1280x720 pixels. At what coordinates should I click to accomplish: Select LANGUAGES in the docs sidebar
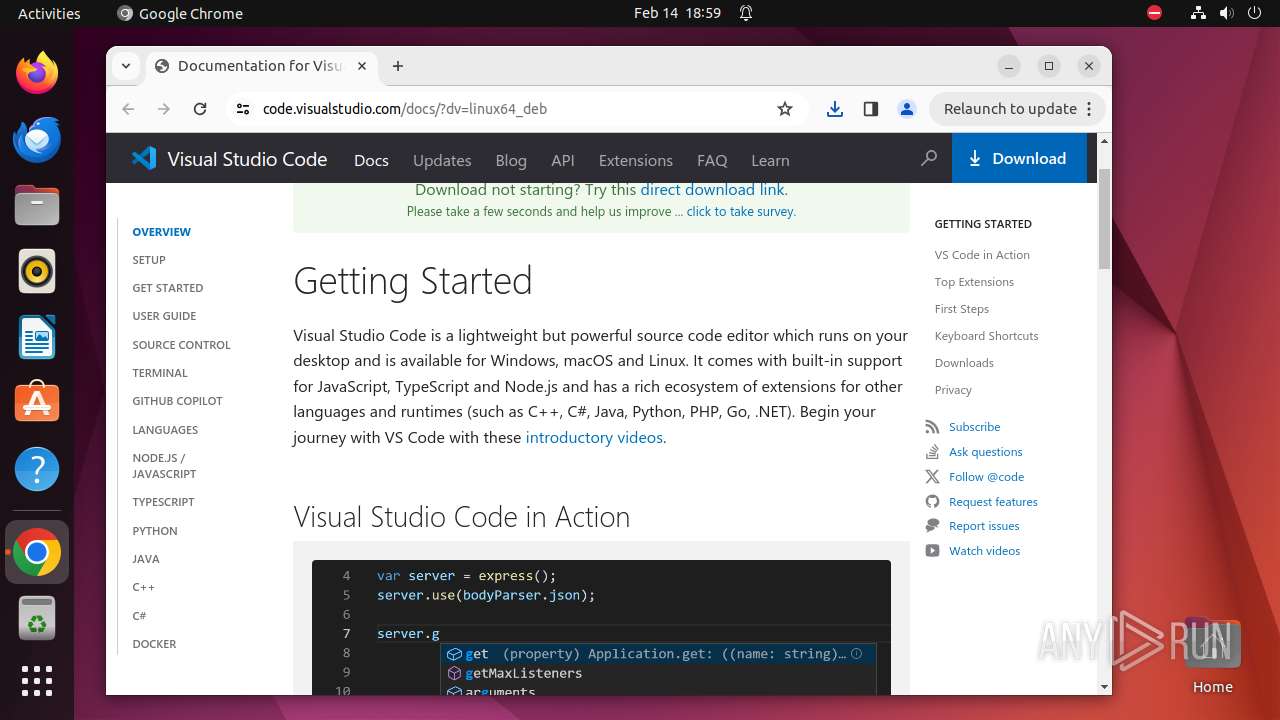click(x=165, y=430)
